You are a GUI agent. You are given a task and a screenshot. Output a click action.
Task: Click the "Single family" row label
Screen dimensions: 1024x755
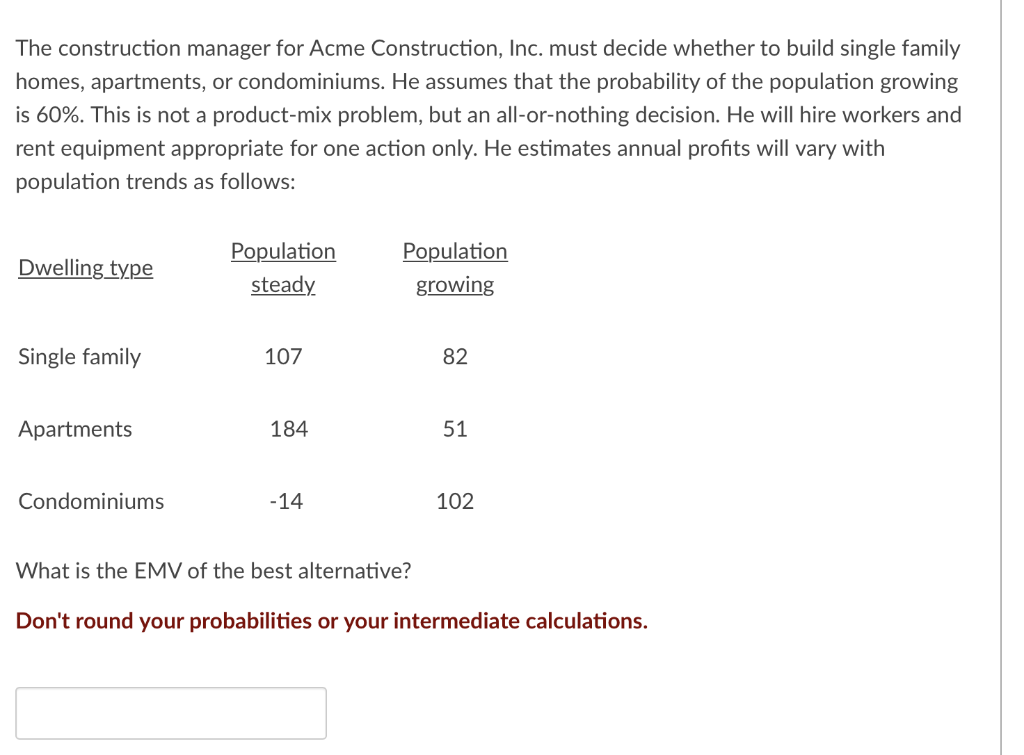point(79,356)
